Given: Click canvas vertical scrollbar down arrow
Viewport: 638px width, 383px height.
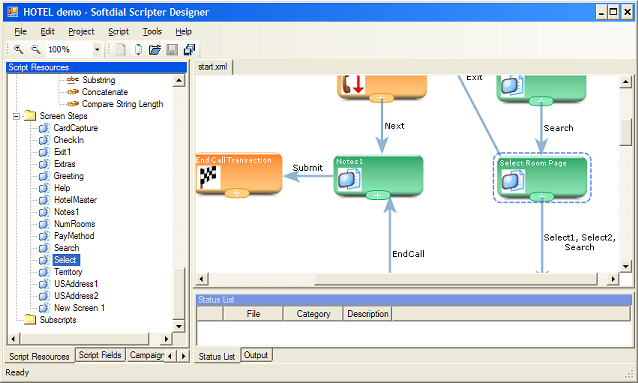Looking at the screenshot, I should tap(625, 267).
